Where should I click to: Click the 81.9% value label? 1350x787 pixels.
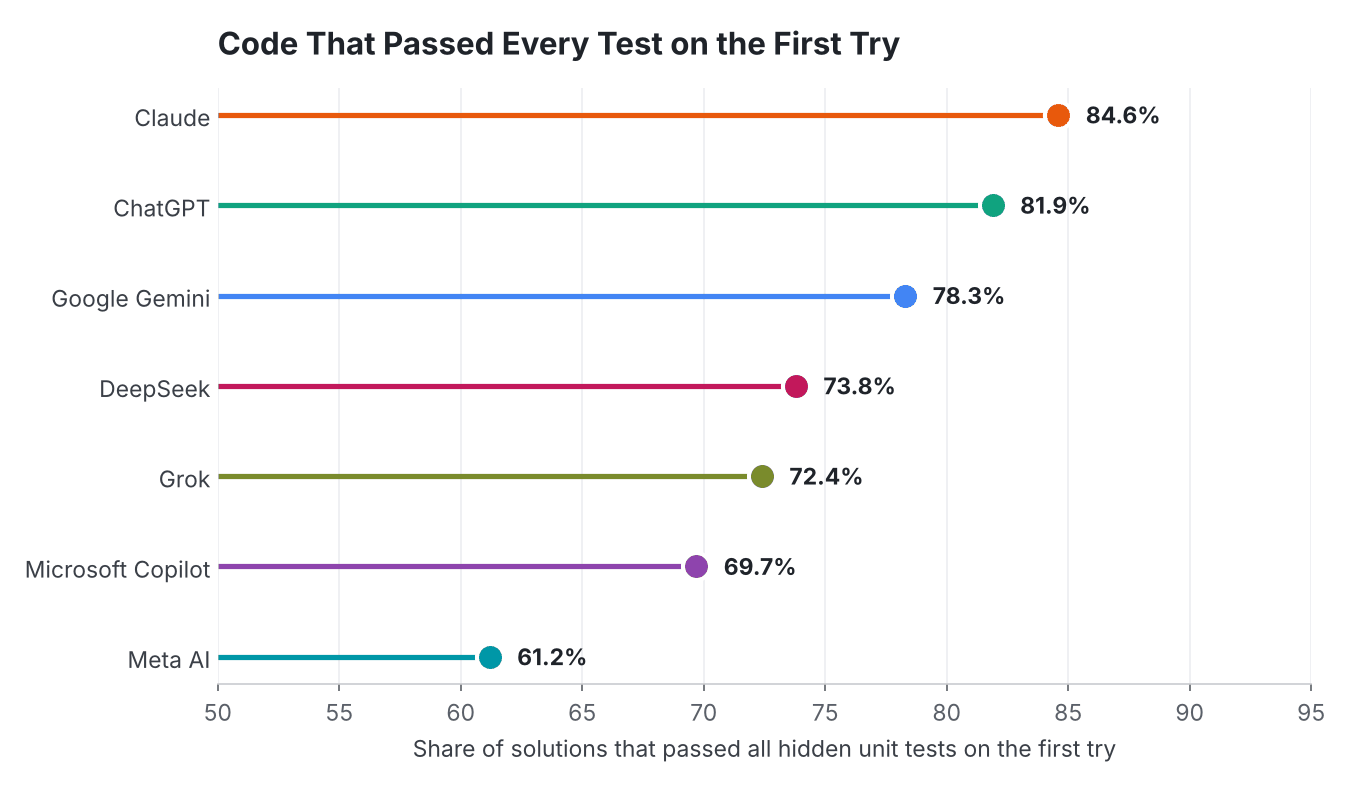[x=1054, y=206]
